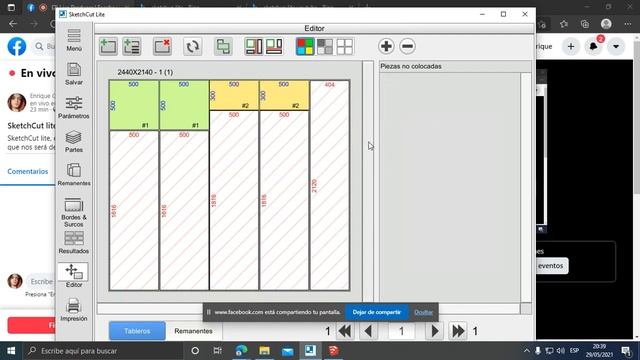
Task: Select the second green #1 part
Action: (184, 105)
